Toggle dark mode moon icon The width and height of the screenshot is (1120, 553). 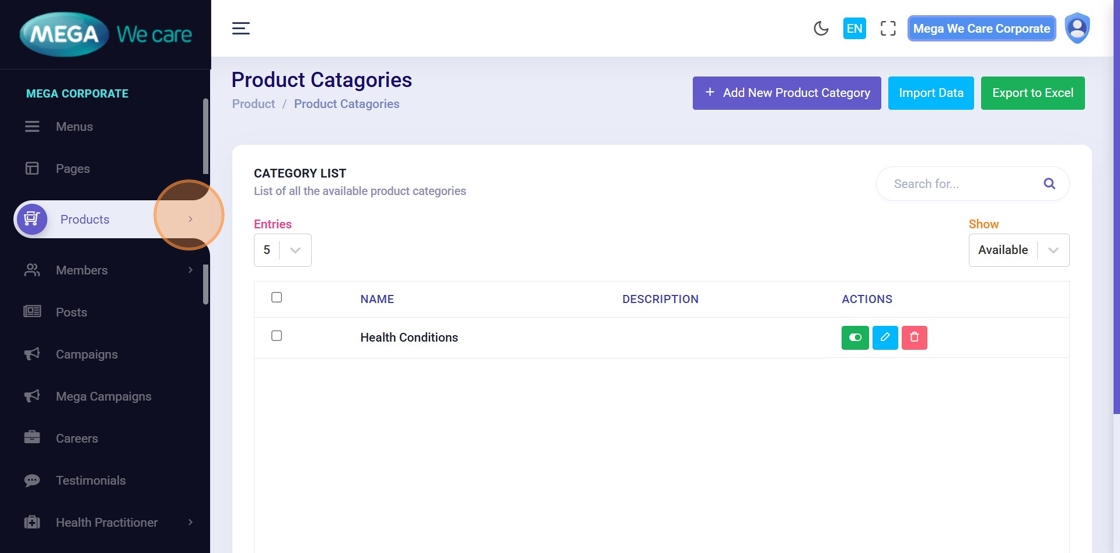(x=821, y=28)
